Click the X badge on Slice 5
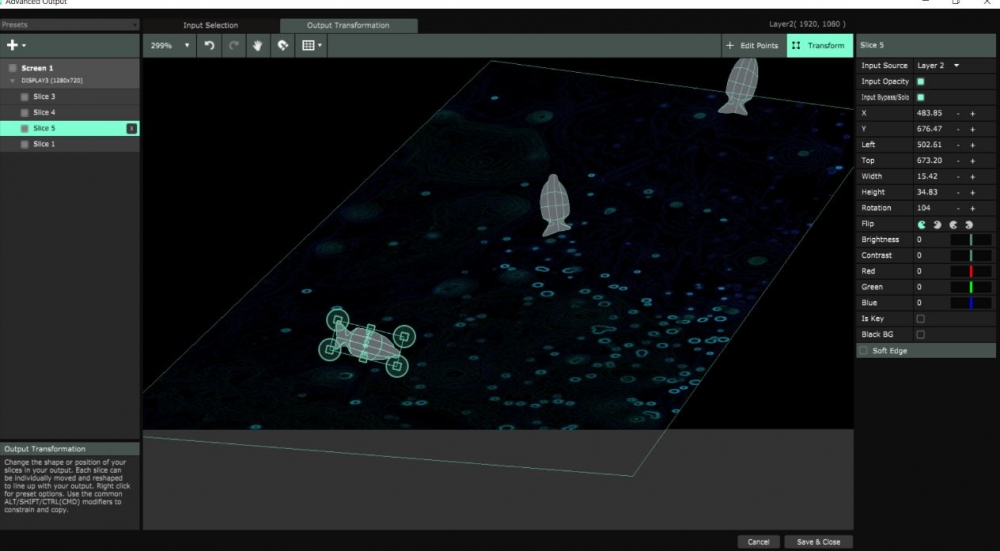 pyautogui.click(x=132, y=129)
